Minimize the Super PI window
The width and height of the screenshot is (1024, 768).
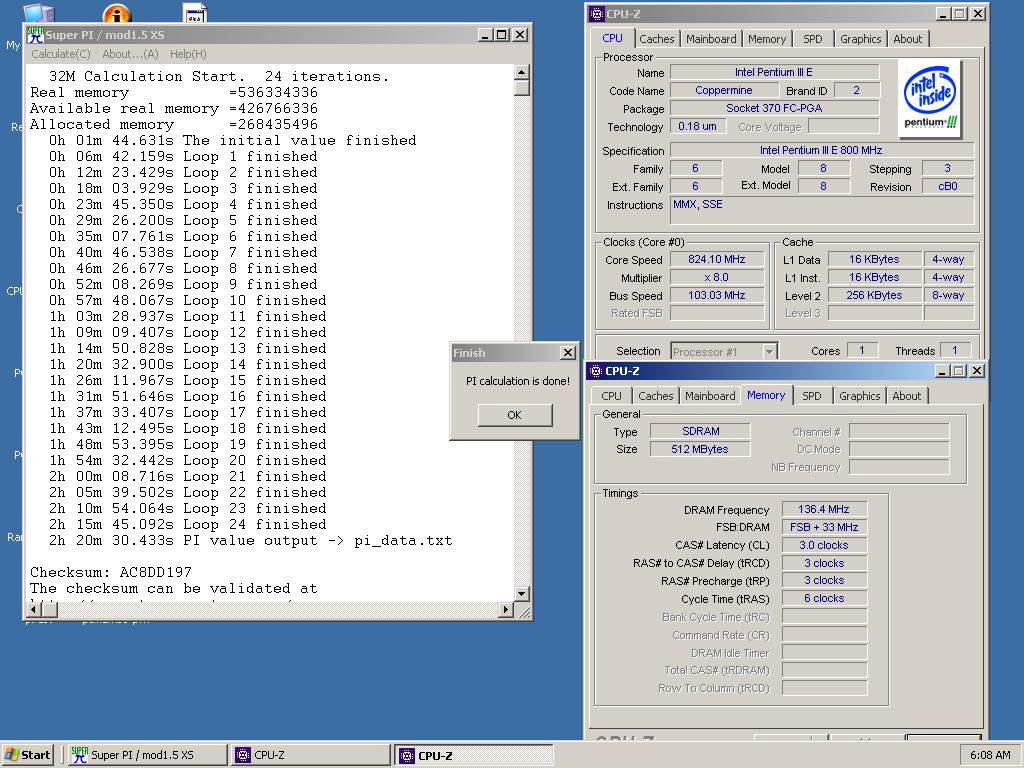[x=485, y=35]
